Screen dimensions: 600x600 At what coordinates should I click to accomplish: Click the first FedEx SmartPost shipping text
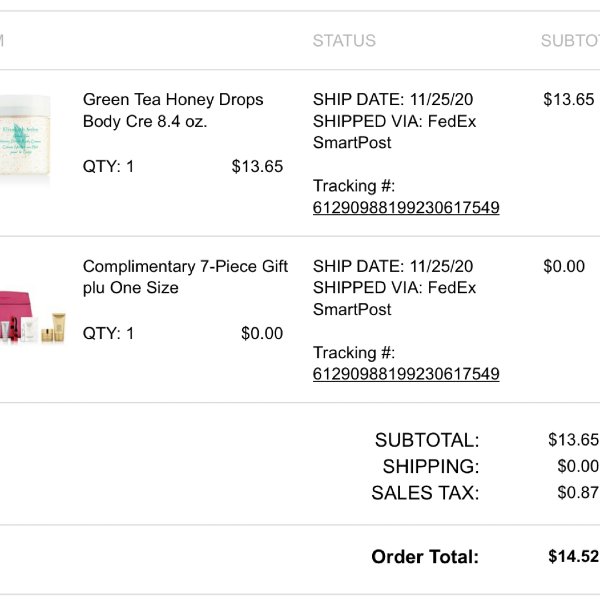pyautogui.click(x=395, y=132)
